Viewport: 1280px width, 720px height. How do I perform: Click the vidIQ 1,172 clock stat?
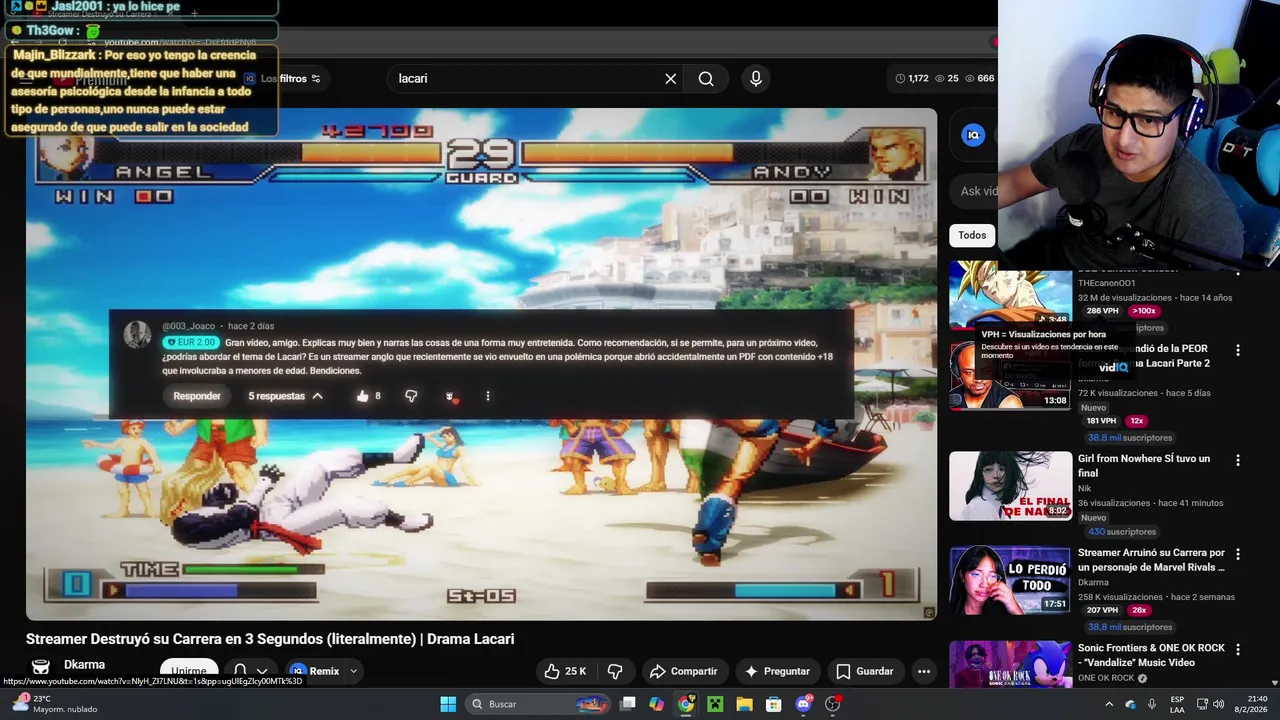click(x=912, y=79)
